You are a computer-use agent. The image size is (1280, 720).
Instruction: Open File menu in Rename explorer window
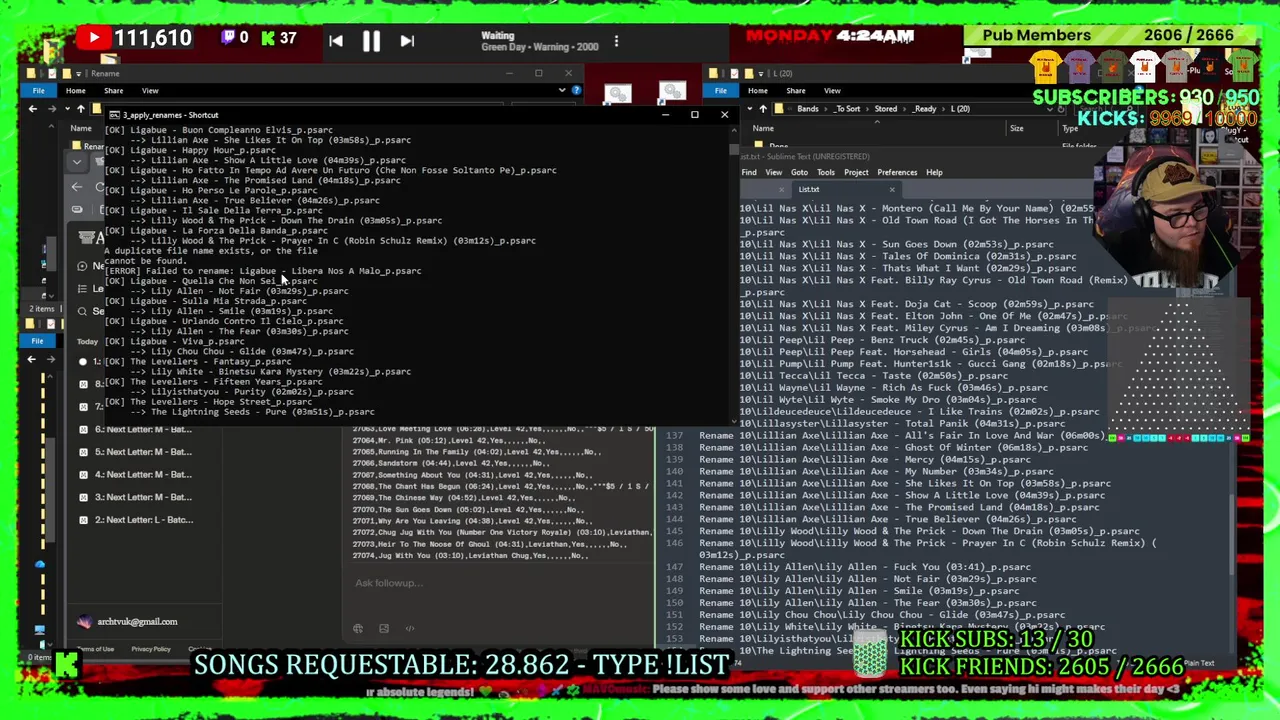click(38, 91)
